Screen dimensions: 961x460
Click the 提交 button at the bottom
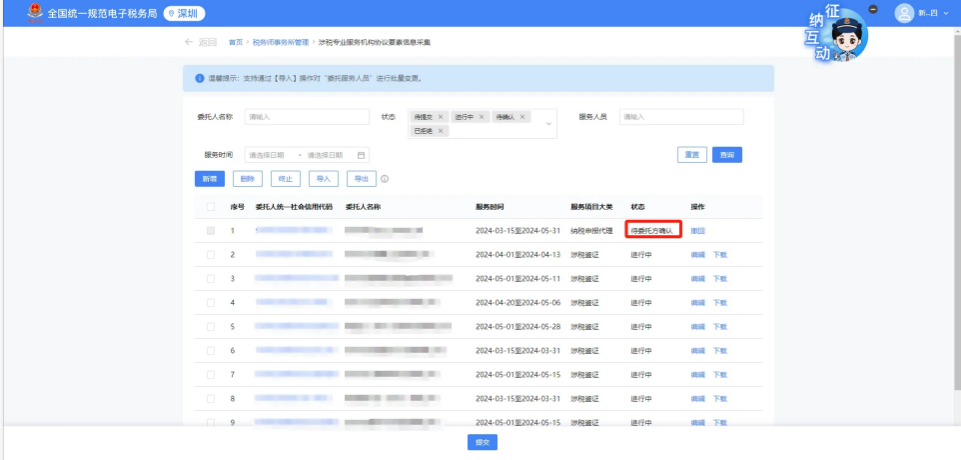pos(482,442)
